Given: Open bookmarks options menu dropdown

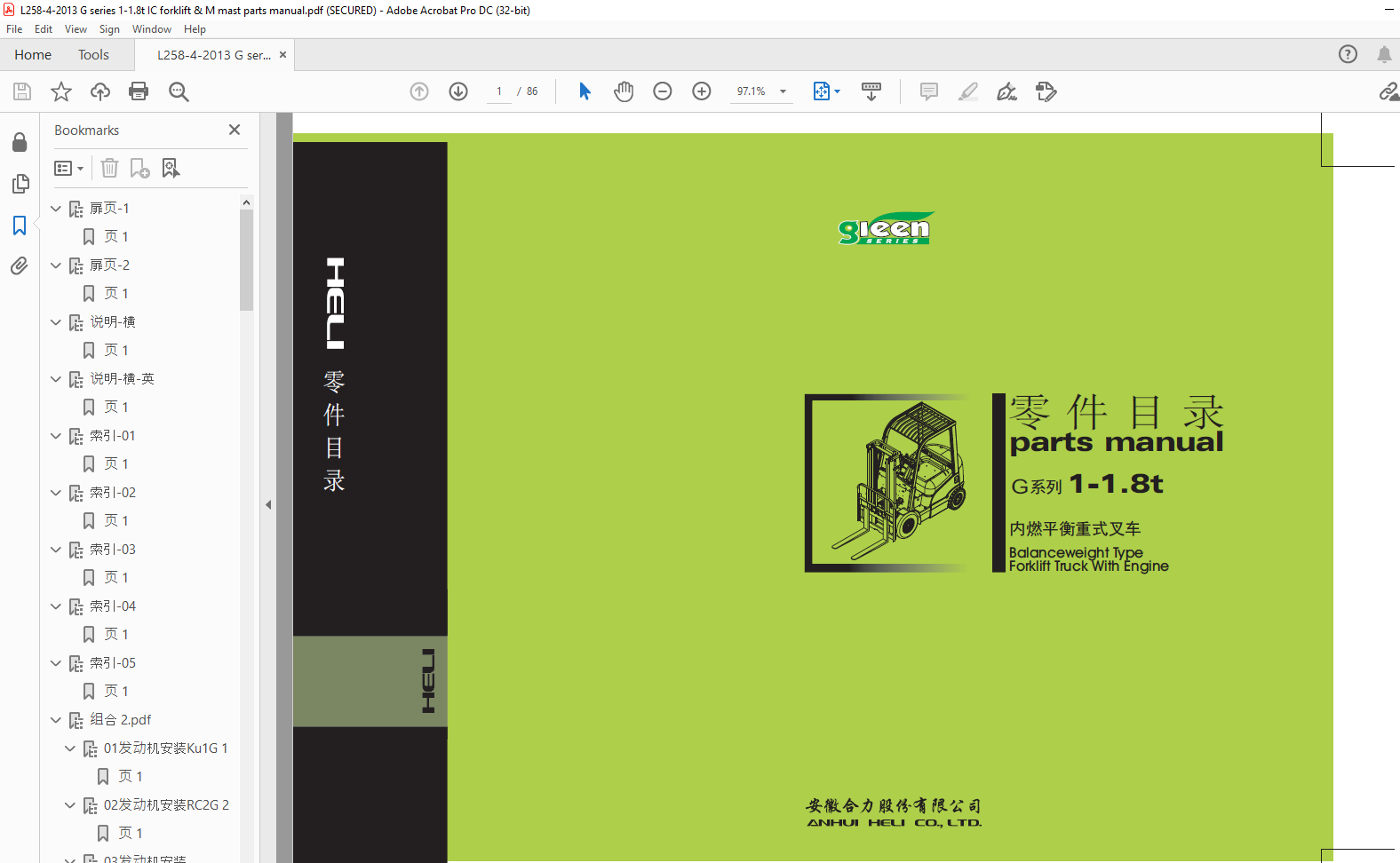Looking at the screenshot, I should (x=69, y=168).
